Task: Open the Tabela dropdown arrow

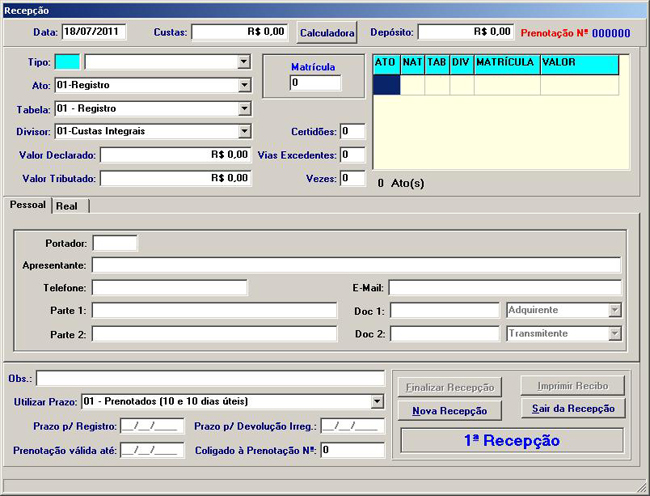Action: pos(244,109)
